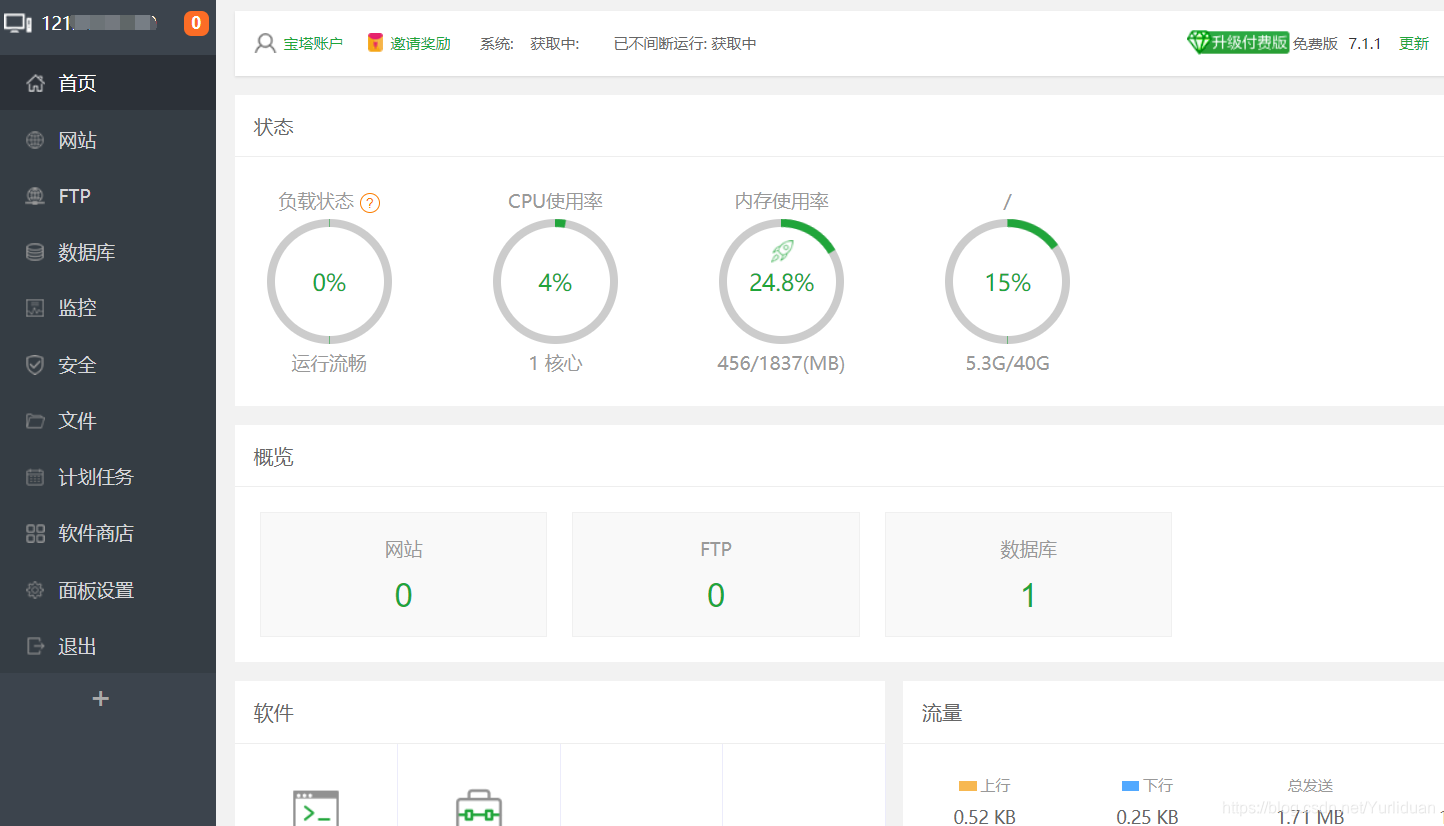Click the 上行 upstream legend swatch
The height and width of the screenshot is (826, 1444).
(x=967, y=786)
